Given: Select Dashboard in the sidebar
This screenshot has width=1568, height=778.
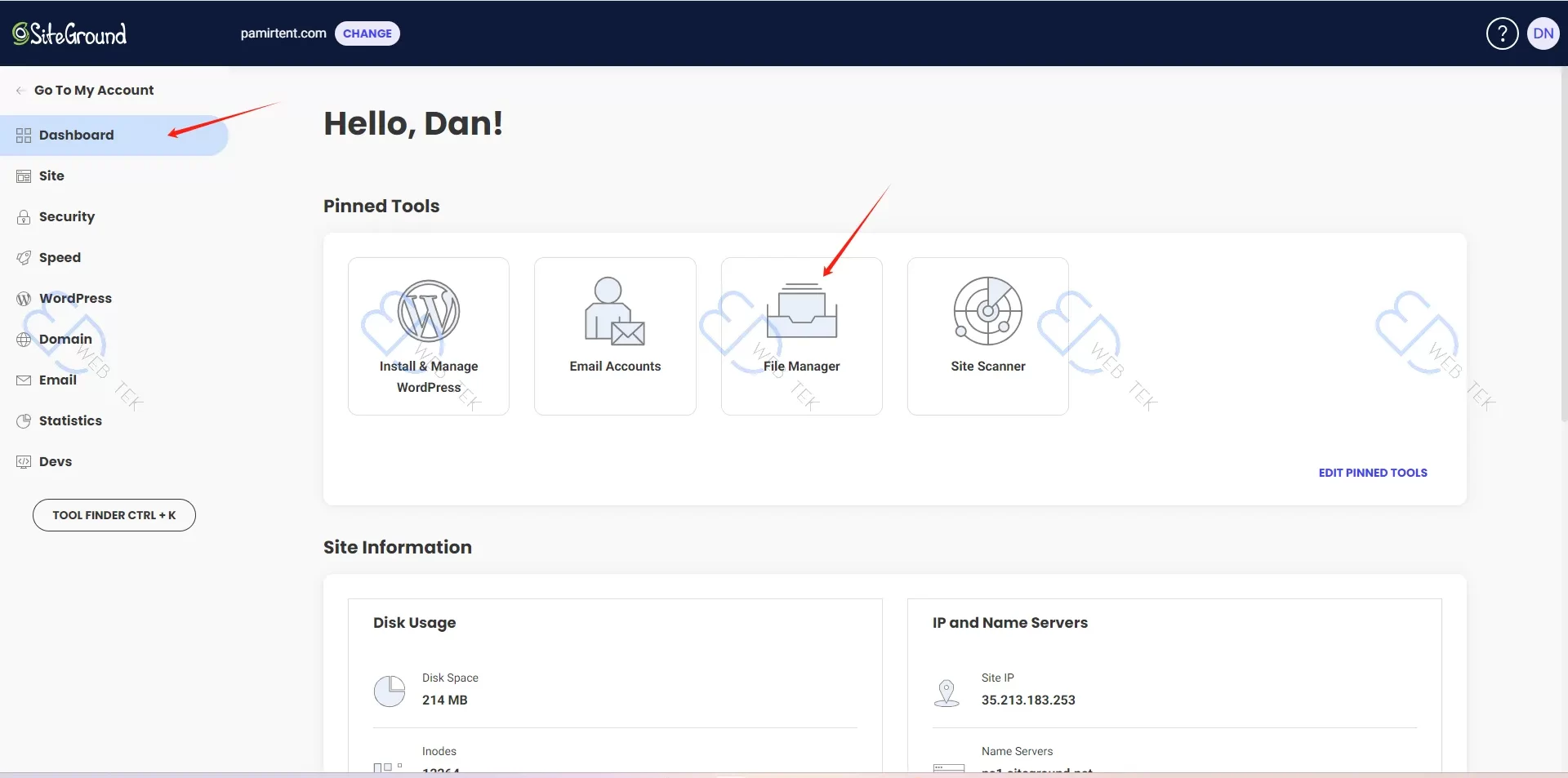Looking at the screenshot, I should 76,136.
